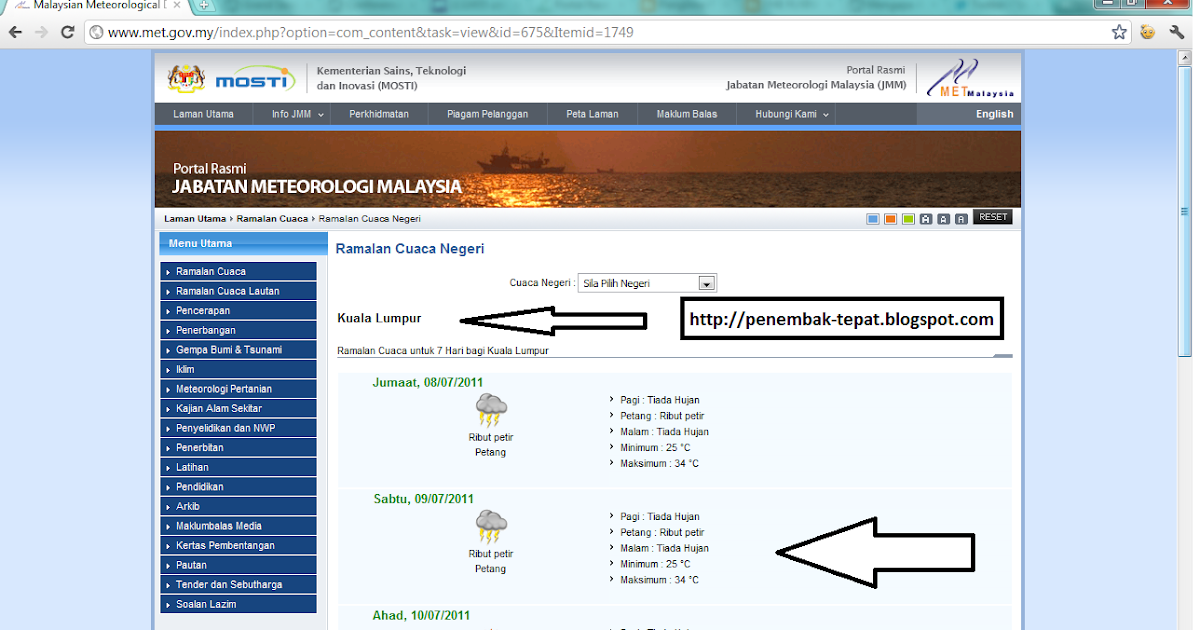
Task: Open Penyelidikan dan NWP in the side menu
Action: pyautogui.click(x=238, y=428)
